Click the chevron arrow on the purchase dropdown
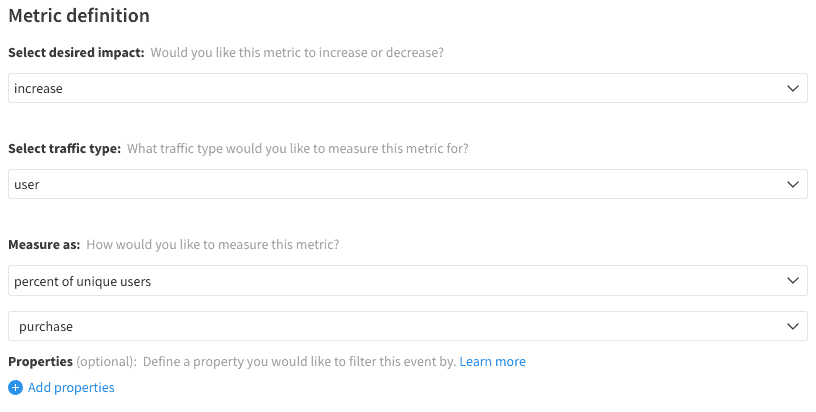 click(x=793, y=326)
